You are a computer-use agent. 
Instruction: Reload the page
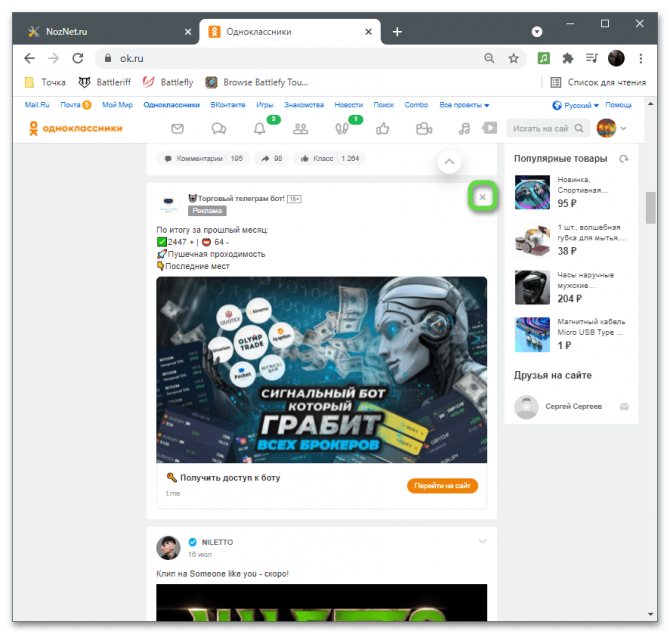(78, 59)
